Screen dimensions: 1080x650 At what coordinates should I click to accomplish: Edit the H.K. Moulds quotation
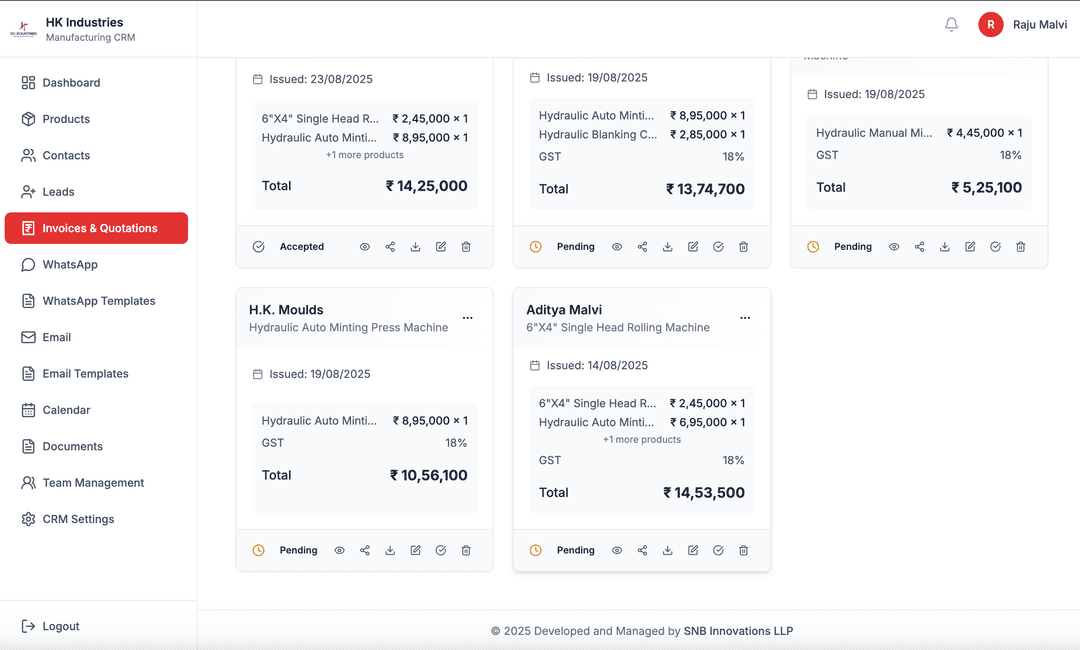click(x=415, y=550)
